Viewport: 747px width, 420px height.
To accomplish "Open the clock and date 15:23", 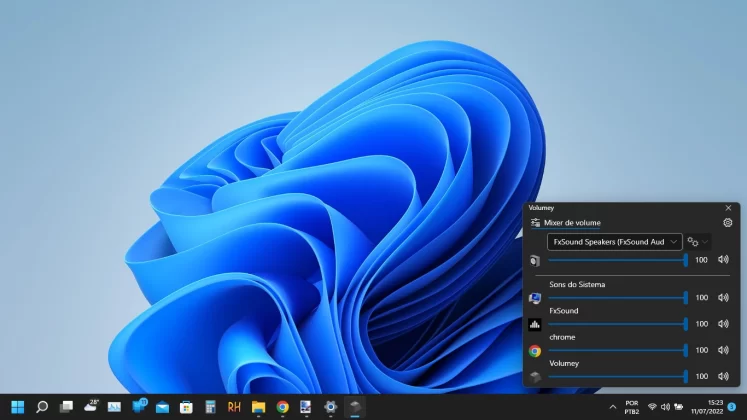I will point(707,407).
